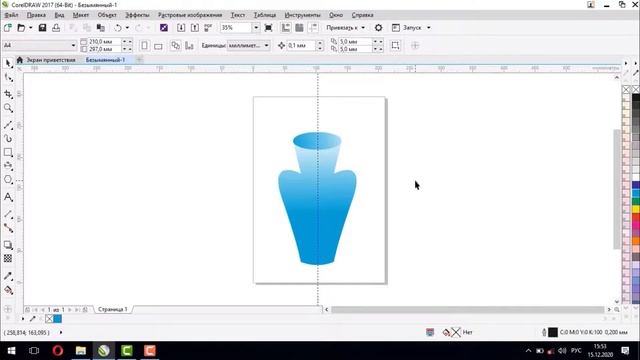
Task: Open Opera from the taskbar
Action: point(58,351)
